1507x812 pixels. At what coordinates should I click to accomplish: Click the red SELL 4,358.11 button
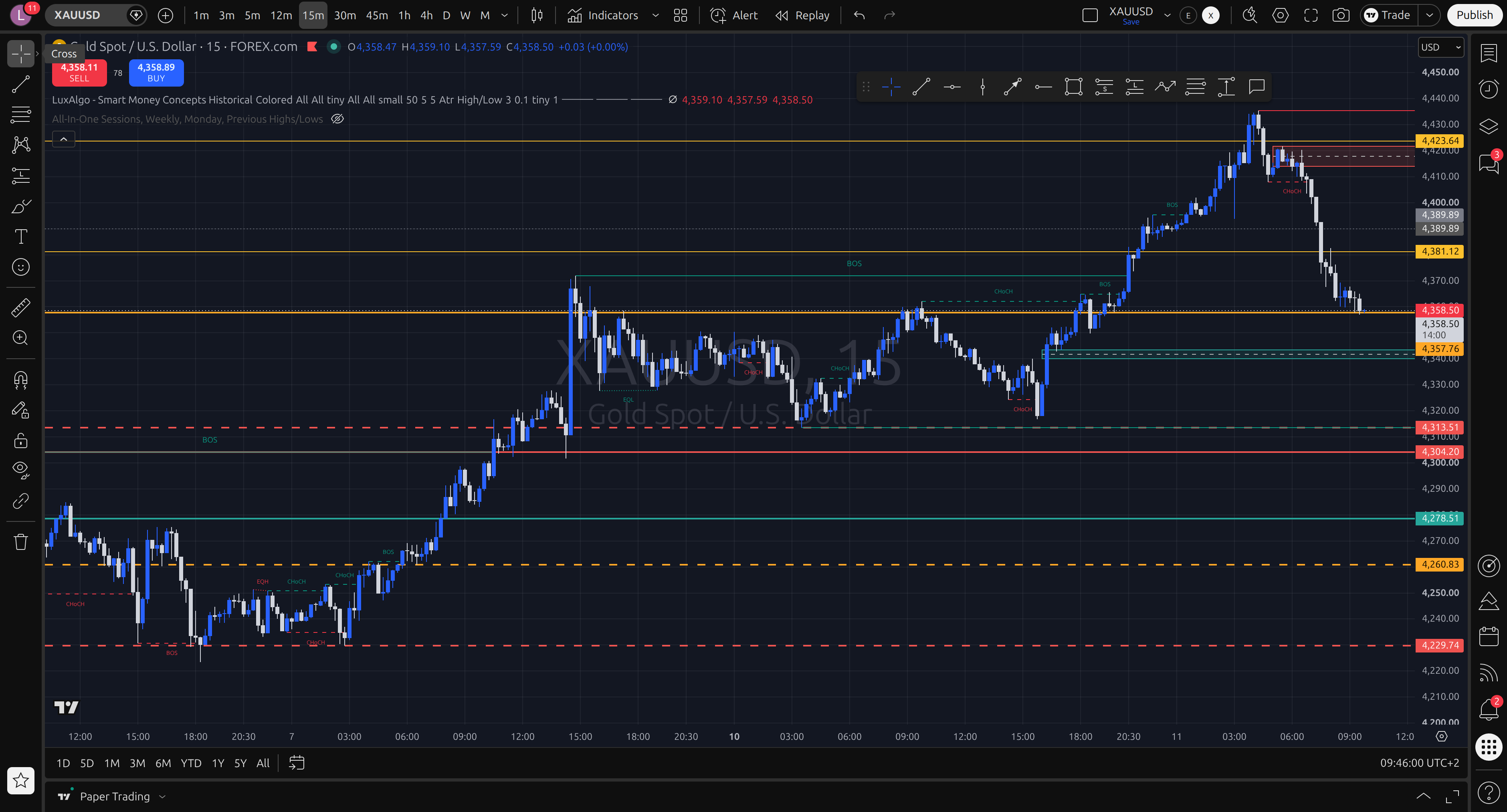(x=79, y=73)
